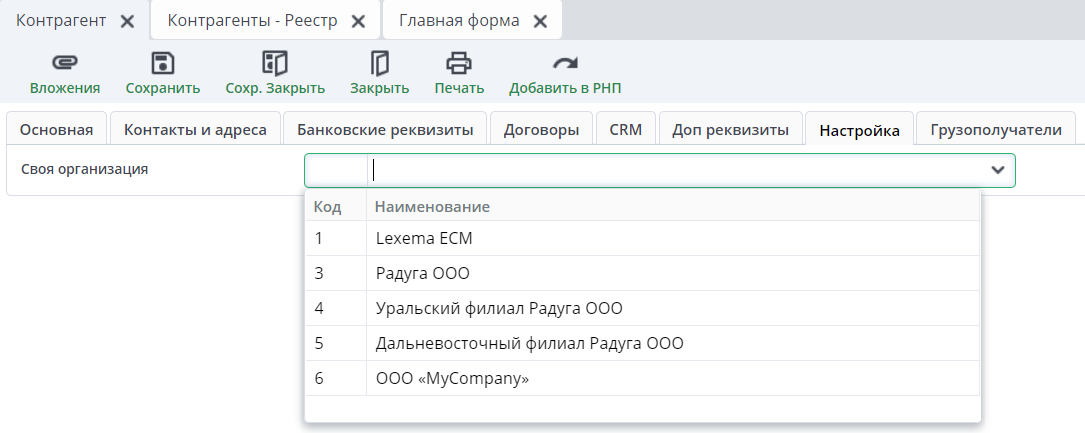Click the Сохр. Закрыть icon
Image resolution: width=1085 pixels, height=433 pixels.
(x=275, y=64)
